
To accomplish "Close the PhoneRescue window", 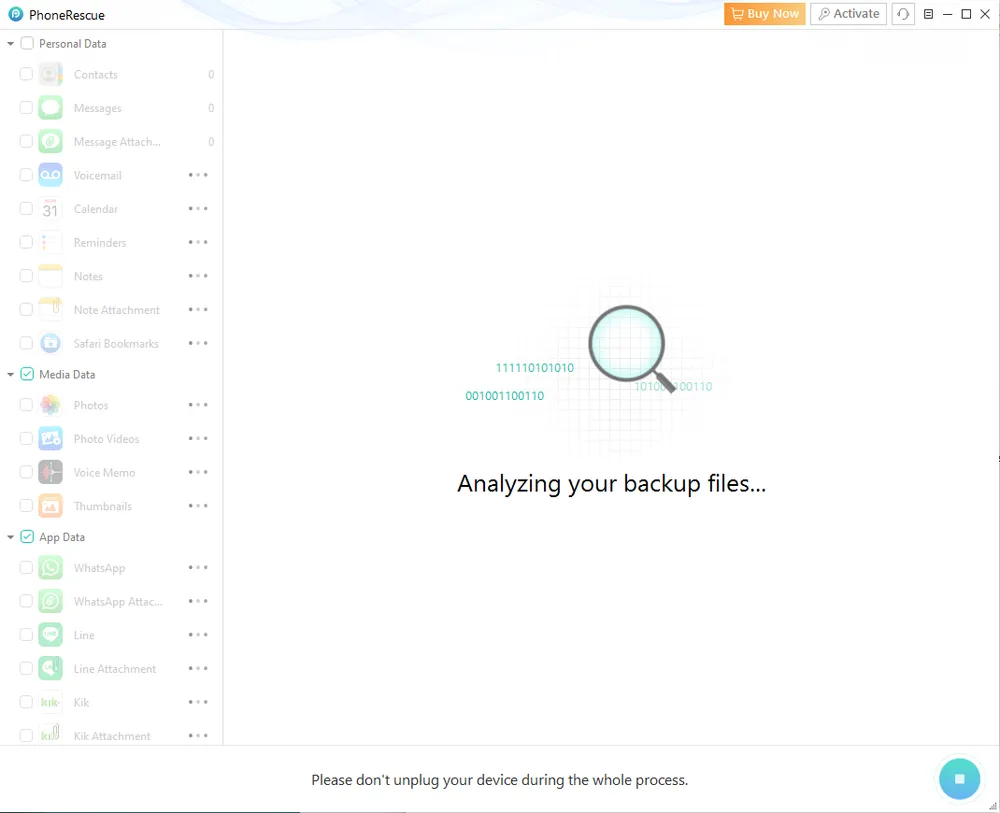I will [985, 14].
